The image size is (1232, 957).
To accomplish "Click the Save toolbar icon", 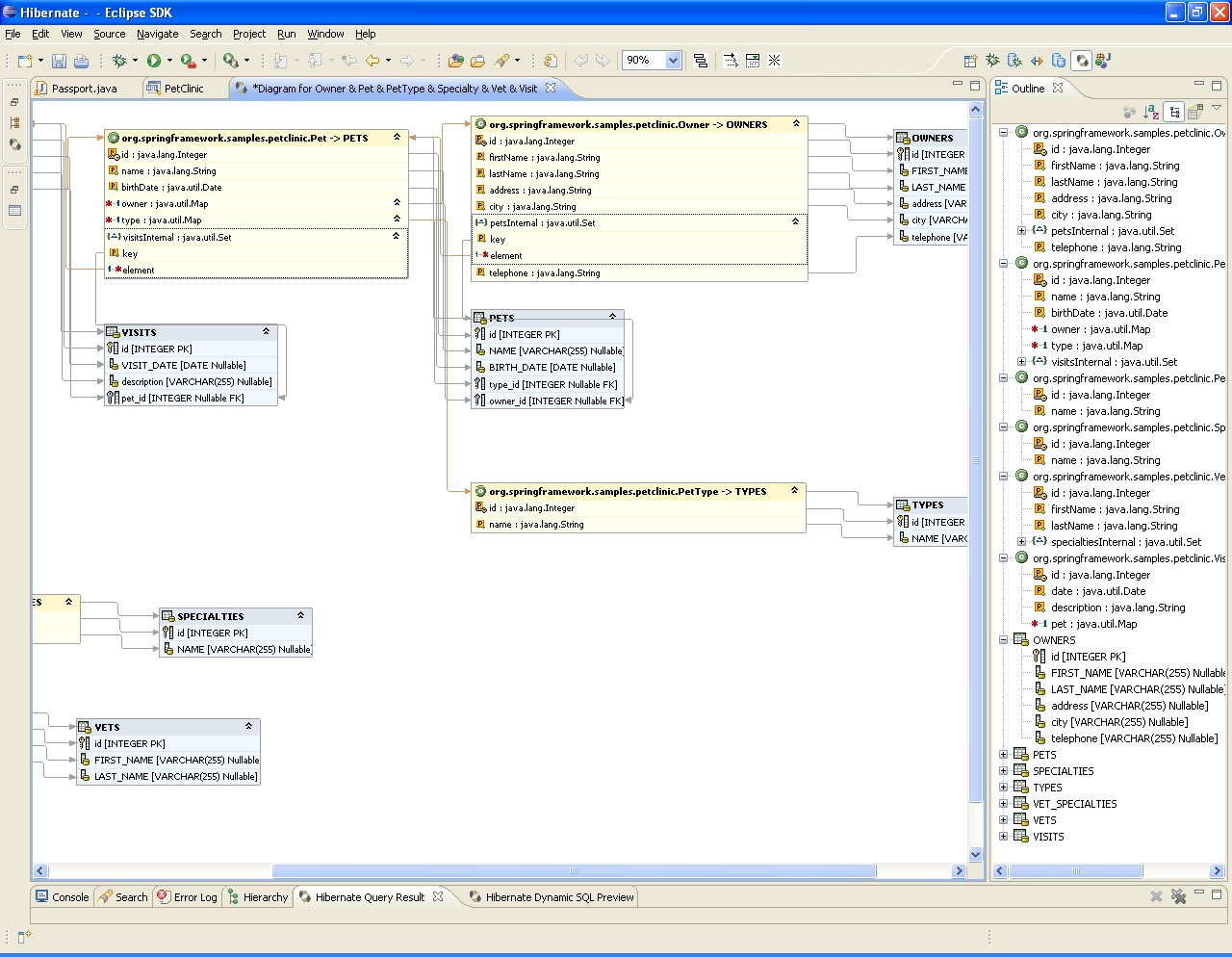I will [59, 61].
